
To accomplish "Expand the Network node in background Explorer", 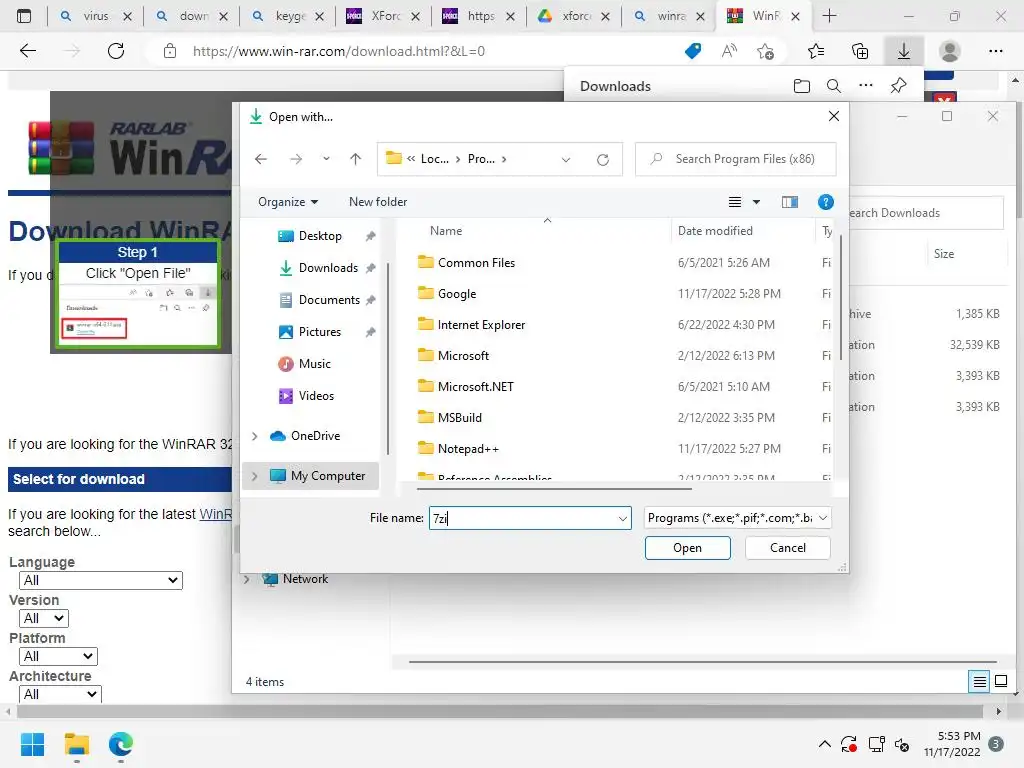I will point(247,579).
